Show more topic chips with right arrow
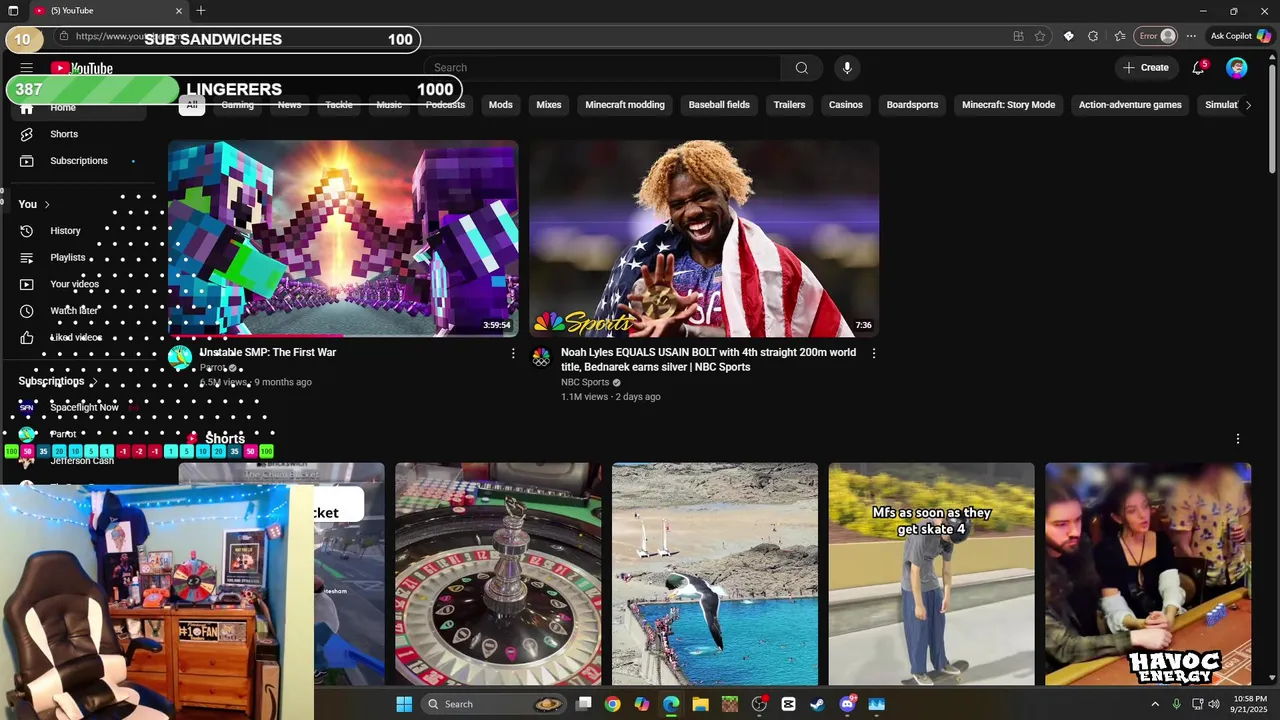The width and height of the screenshot is (1280, 720). [x=1247, y=105]
